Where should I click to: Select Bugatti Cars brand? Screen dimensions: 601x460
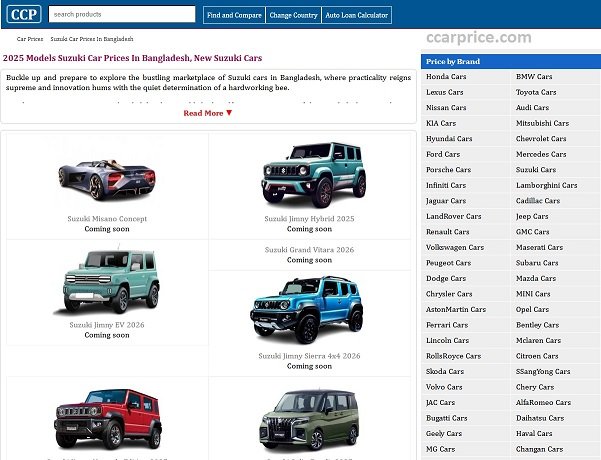[x=447, y=418]
